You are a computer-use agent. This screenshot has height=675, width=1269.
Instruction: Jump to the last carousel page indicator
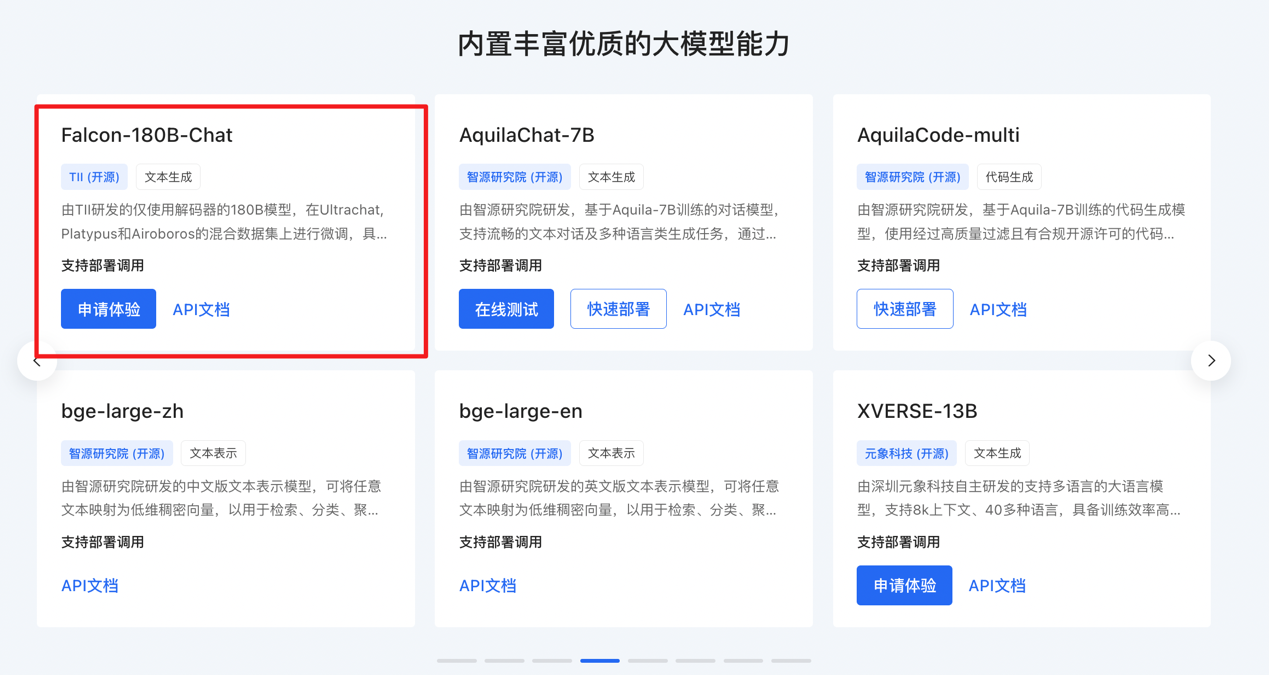[791, 660]
